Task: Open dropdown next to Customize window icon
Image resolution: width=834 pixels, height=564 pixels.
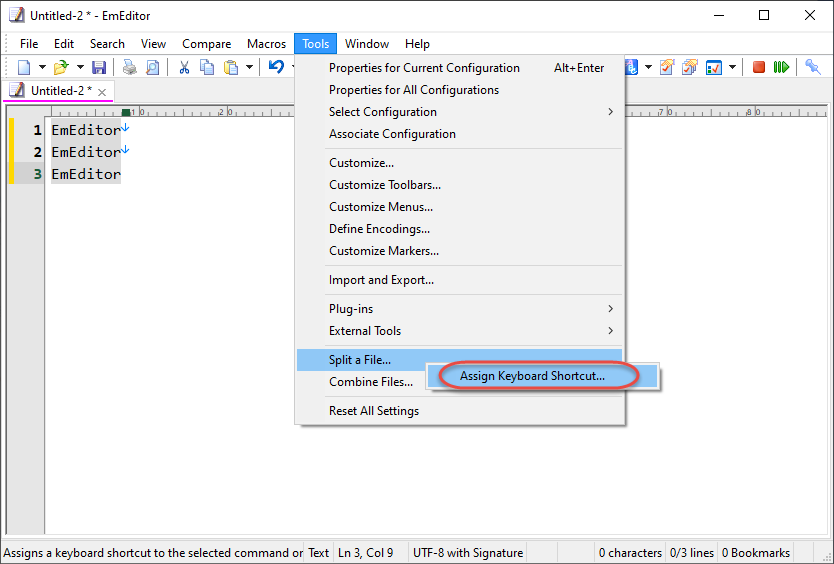Action: point(732,68)
